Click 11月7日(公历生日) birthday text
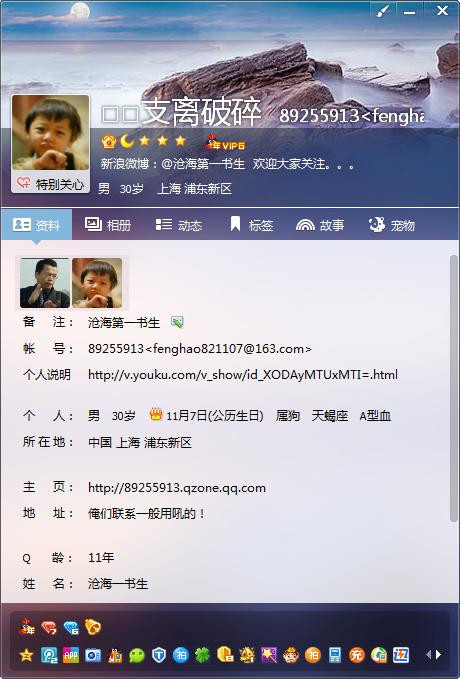 [x=215, y=416]
